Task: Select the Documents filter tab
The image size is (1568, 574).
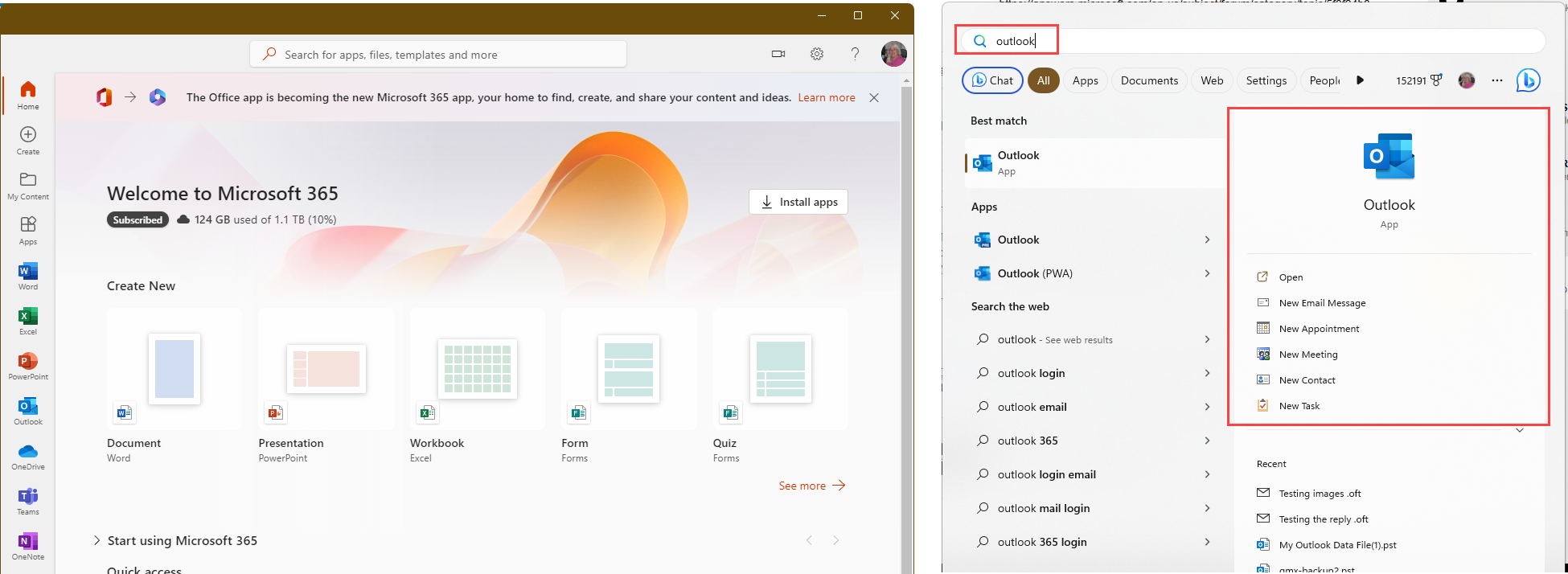Action: click(1149, 80)
